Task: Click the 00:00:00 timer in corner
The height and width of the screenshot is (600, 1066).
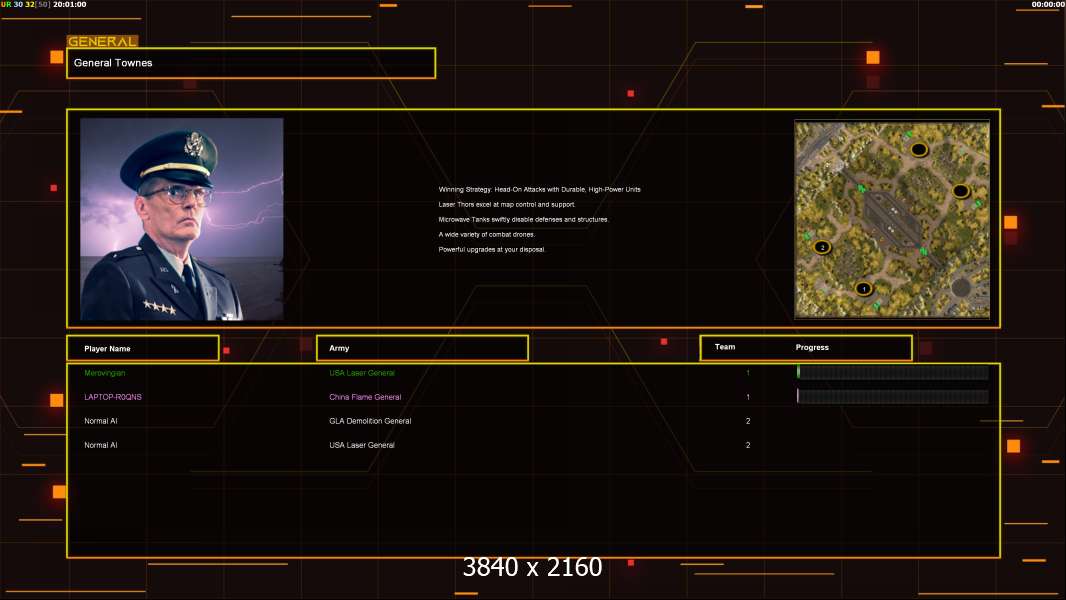Action: tap(1048, 4)
